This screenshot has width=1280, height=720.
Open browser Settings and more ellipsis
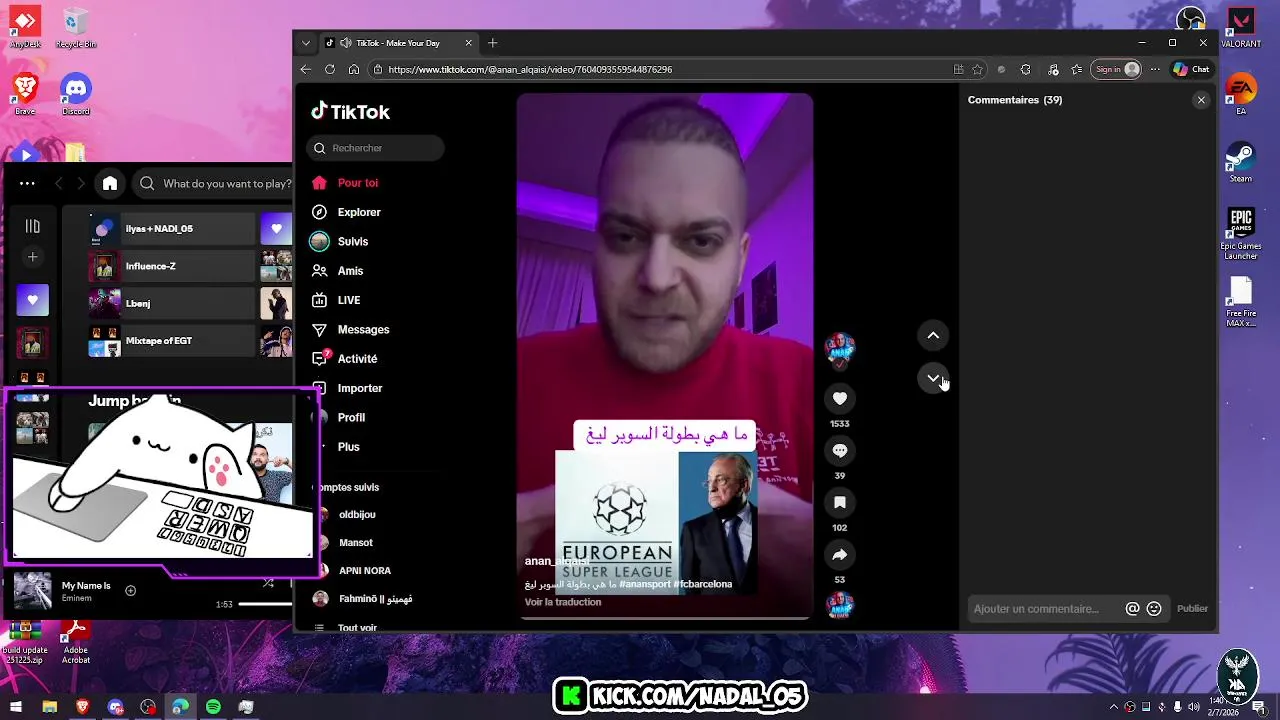(1155, 69)
